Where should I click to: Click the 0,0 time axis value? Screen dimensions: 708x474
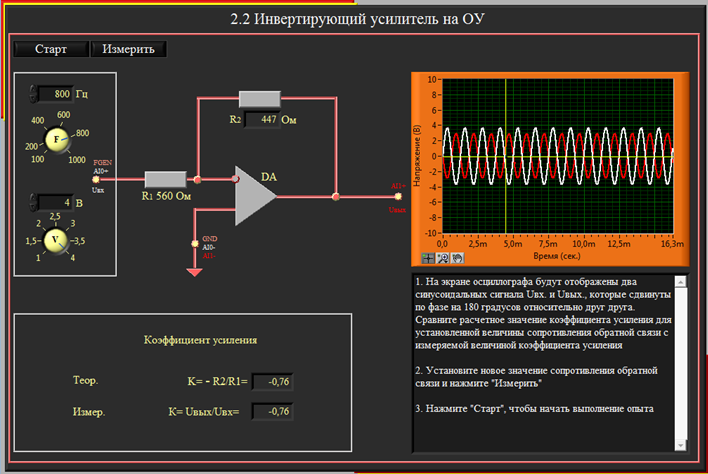tap(442, 244)
